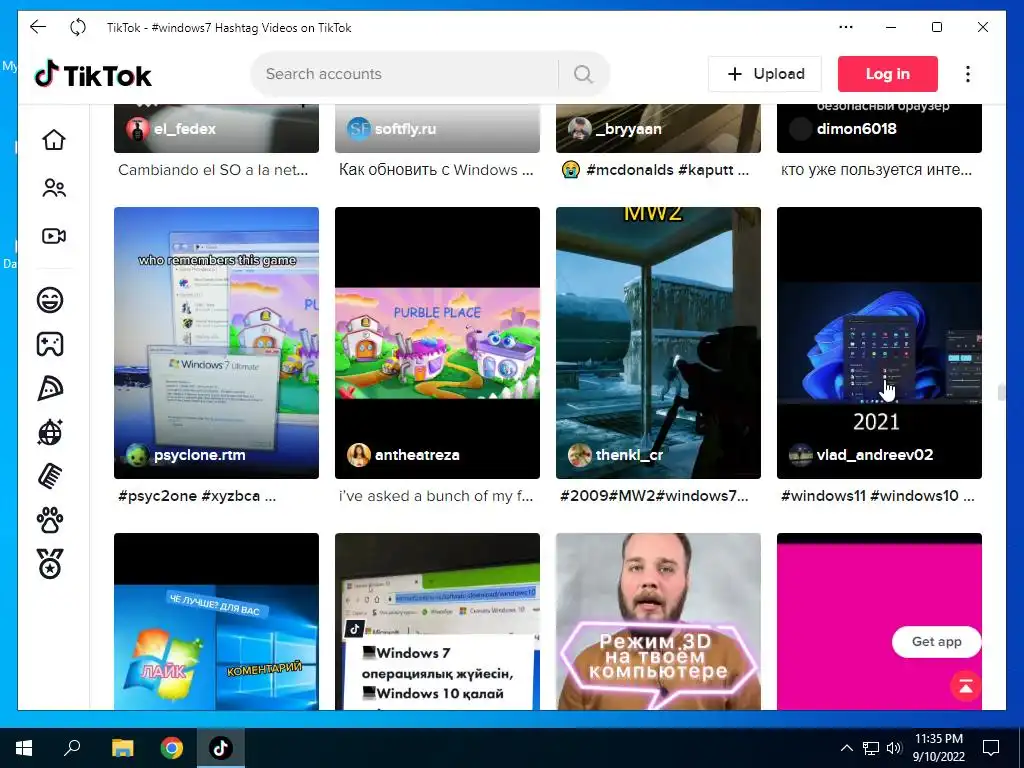Click the Upload button
The image size is (1024, 768).
click(765, 74)
